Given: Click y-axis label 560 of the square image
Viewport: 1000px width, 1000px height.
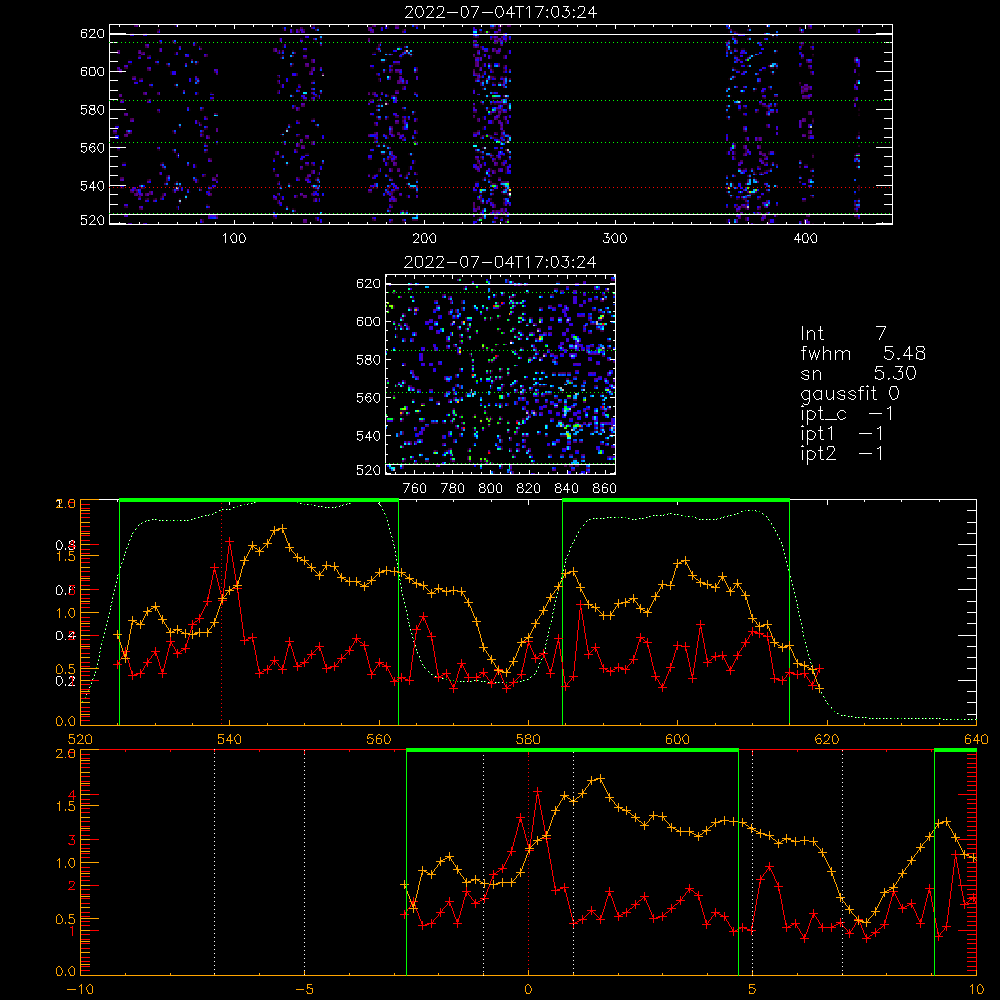Looking at the screenshot, I should pyautogui.click(x=368, y=398).
